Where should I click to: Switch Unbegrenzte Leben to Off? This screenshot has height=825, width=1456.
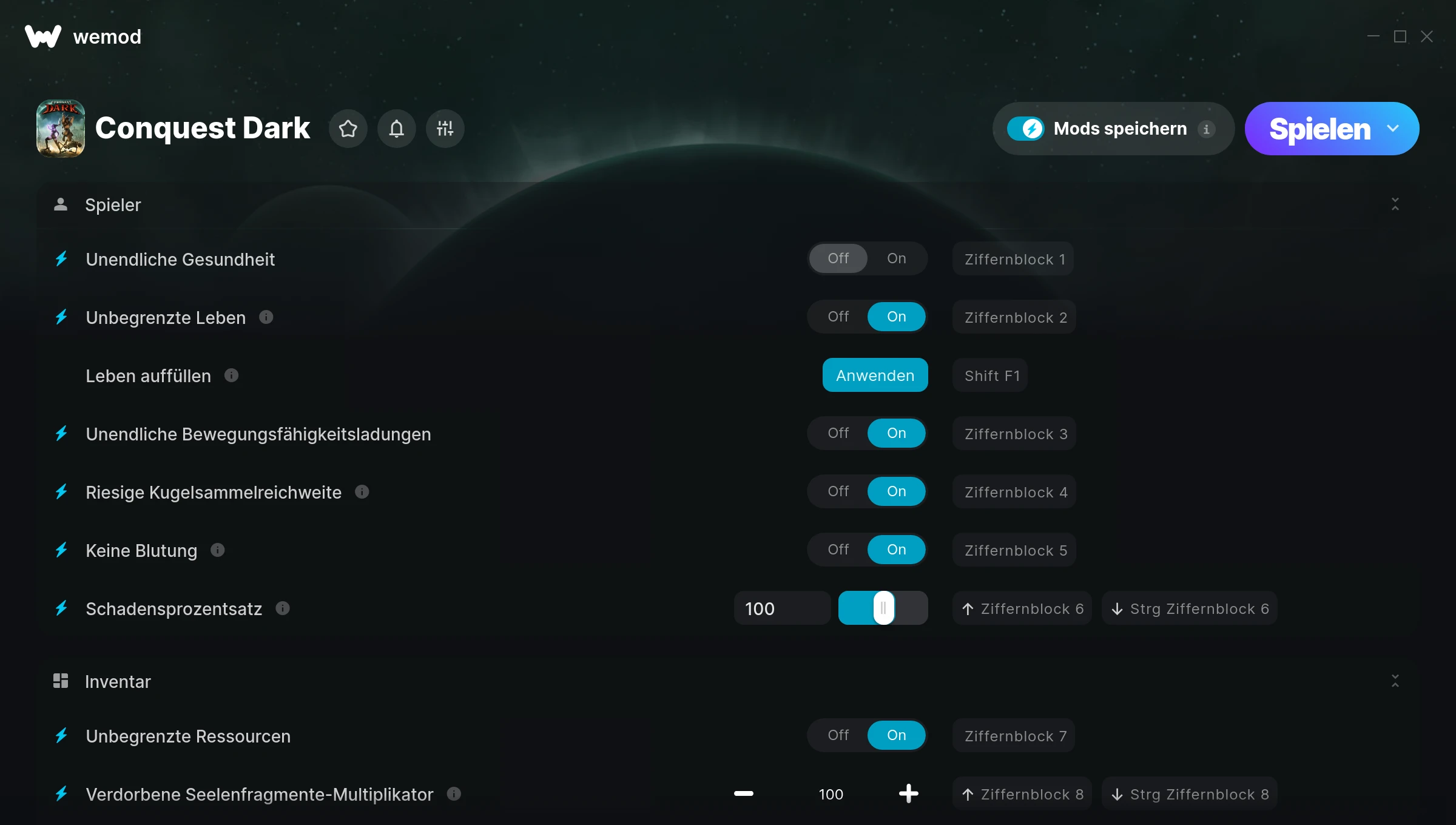tap(838, 317)
